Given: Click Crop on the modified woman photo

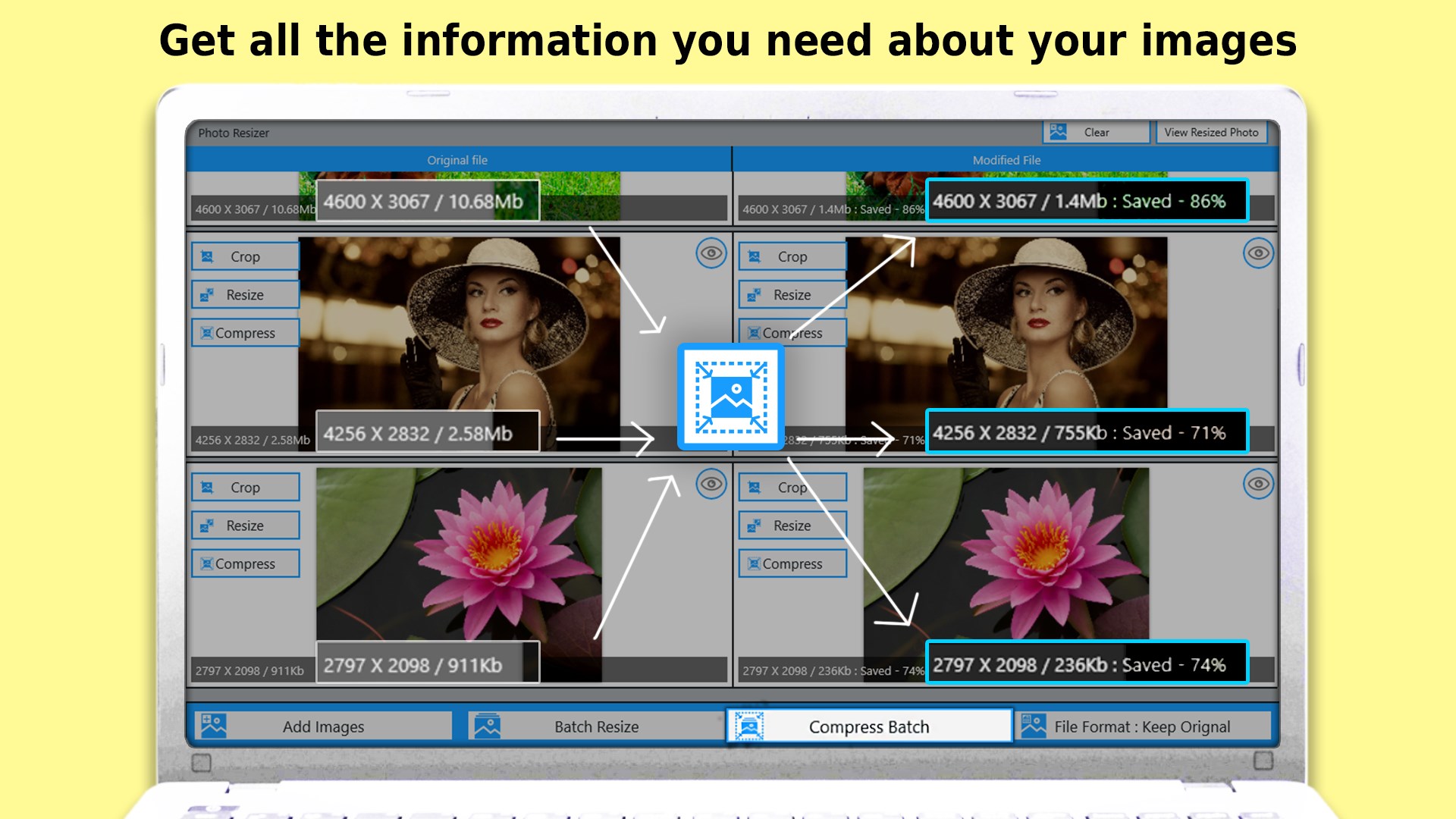Looking at the screenshot, I should click(x=792, y=257).
